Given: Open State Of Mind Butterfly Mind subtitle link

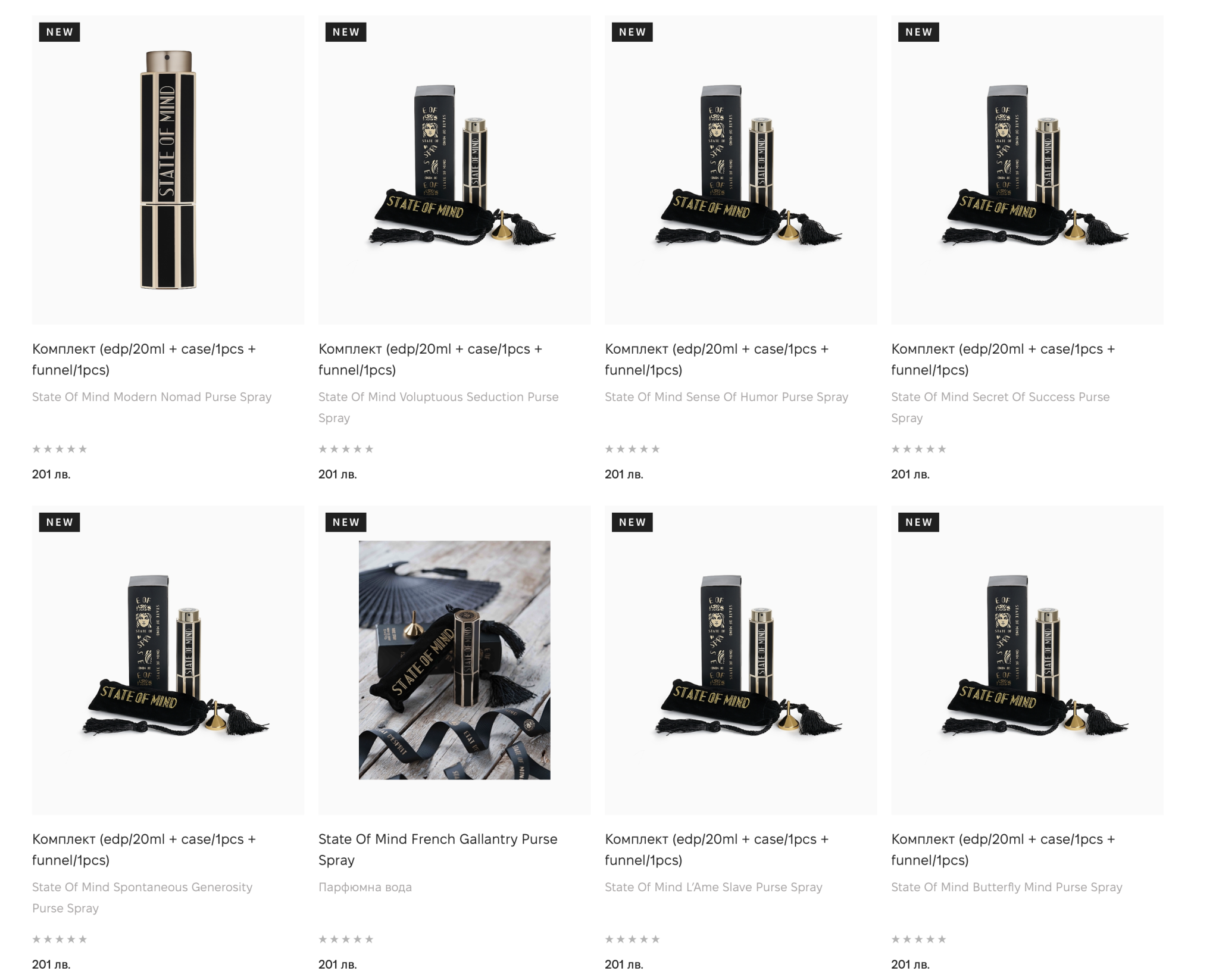Looking at the screenshot, I should point(1007,887).
